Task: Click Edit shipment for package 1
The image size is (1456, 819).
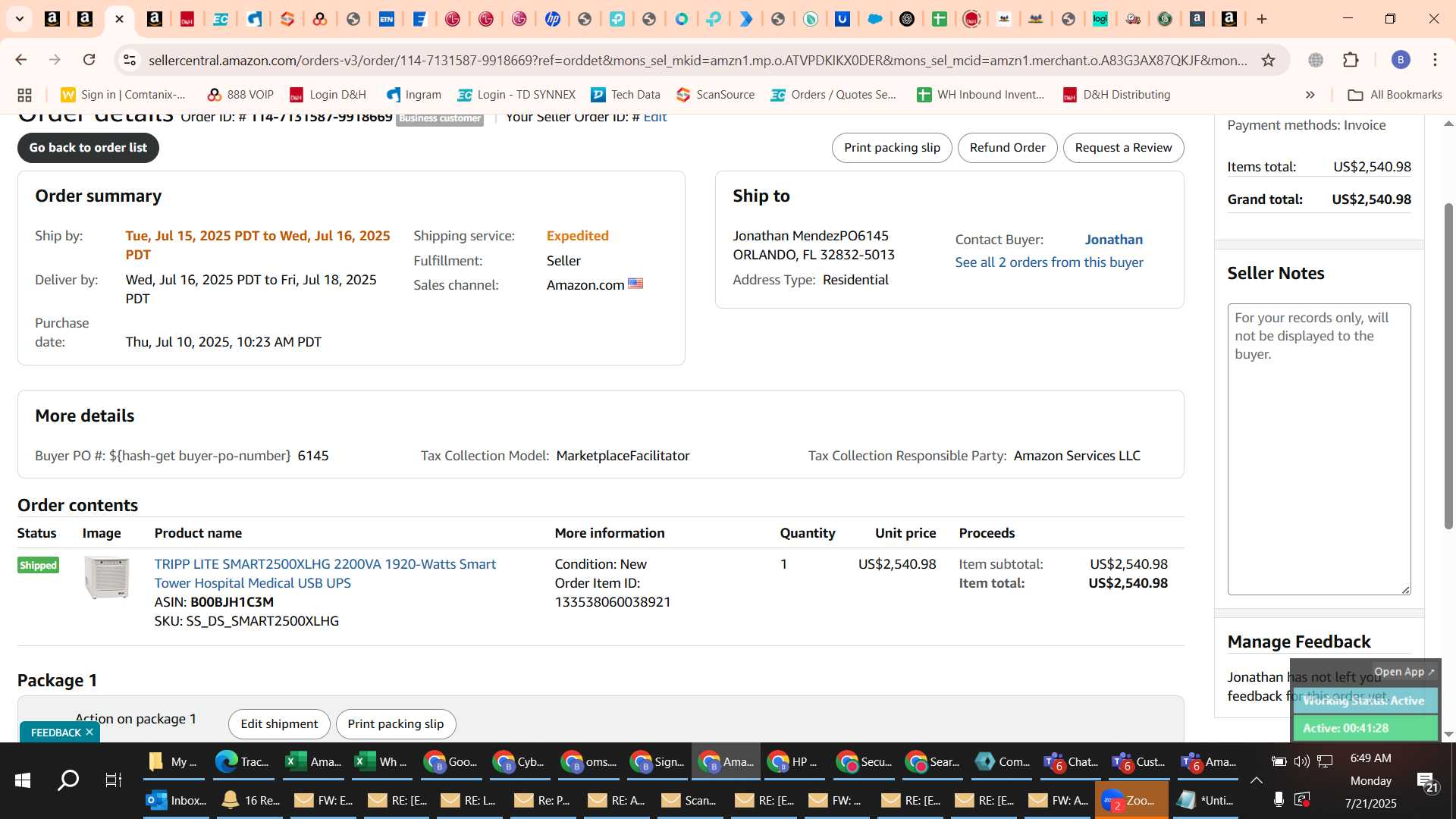Action: (x=279, y=724)
